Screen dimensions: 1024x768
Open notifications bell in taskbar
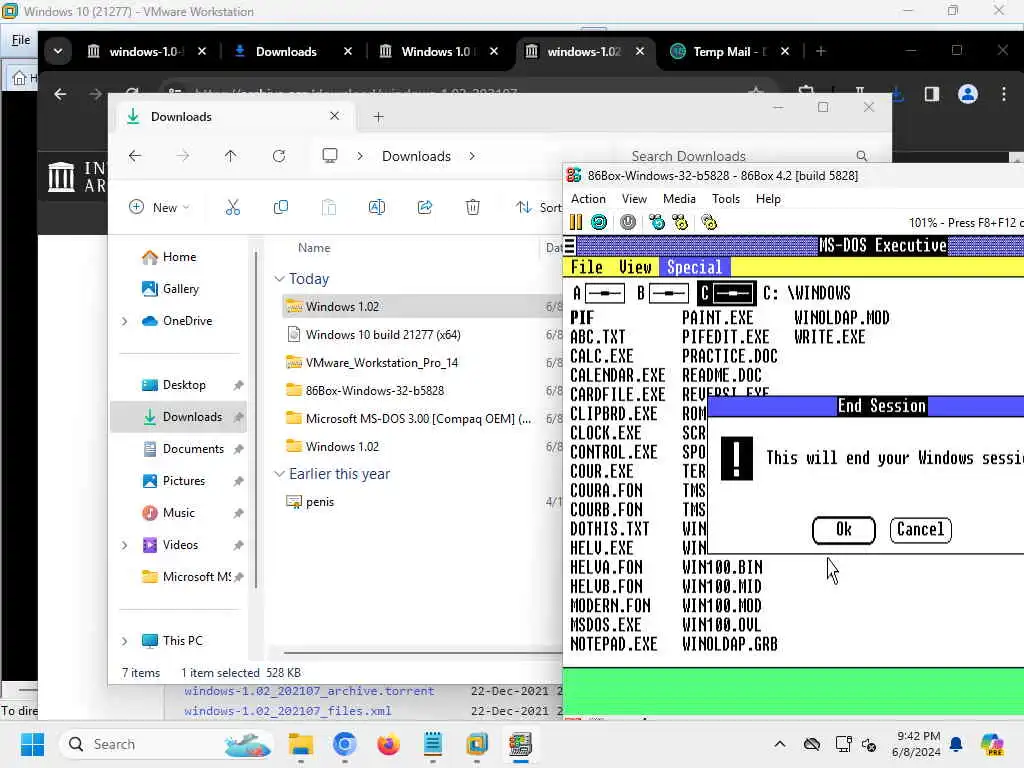[x=956, y=744]
